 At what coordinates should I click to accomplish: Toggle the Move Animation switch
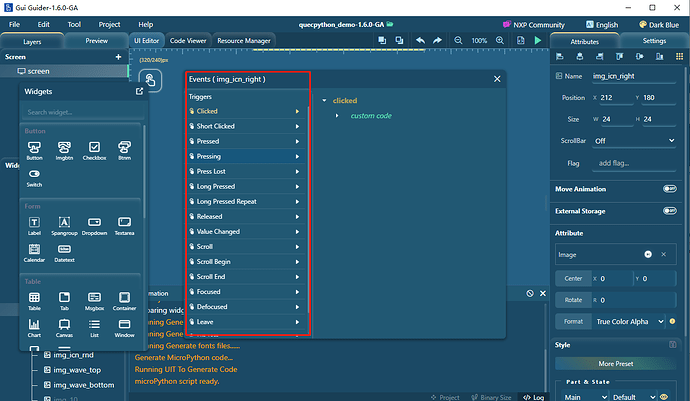pyautogui.click(x=669, y=188)
